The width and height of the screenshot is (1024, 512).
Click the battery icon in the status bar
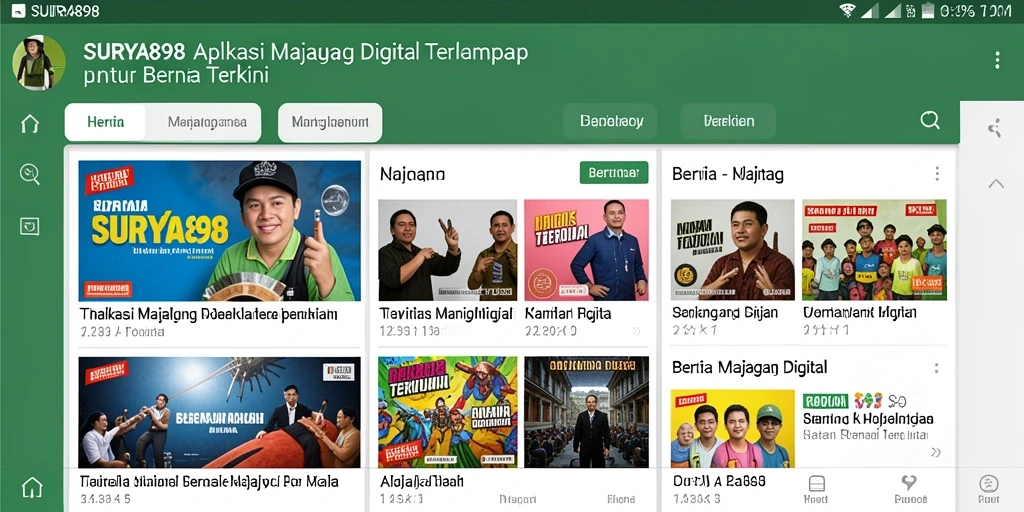coord(927,10)
